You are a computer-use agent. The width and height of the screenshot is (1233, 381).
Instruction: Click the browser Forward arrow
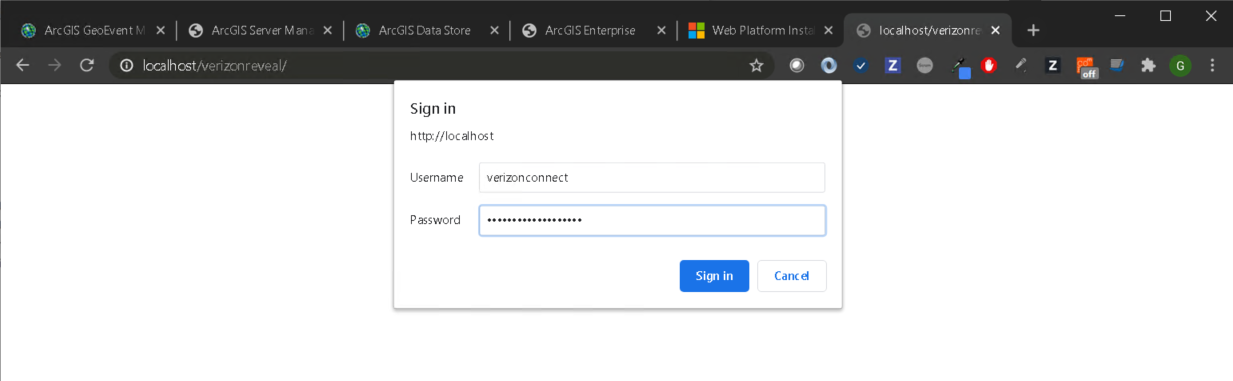[x=55, y=65]
